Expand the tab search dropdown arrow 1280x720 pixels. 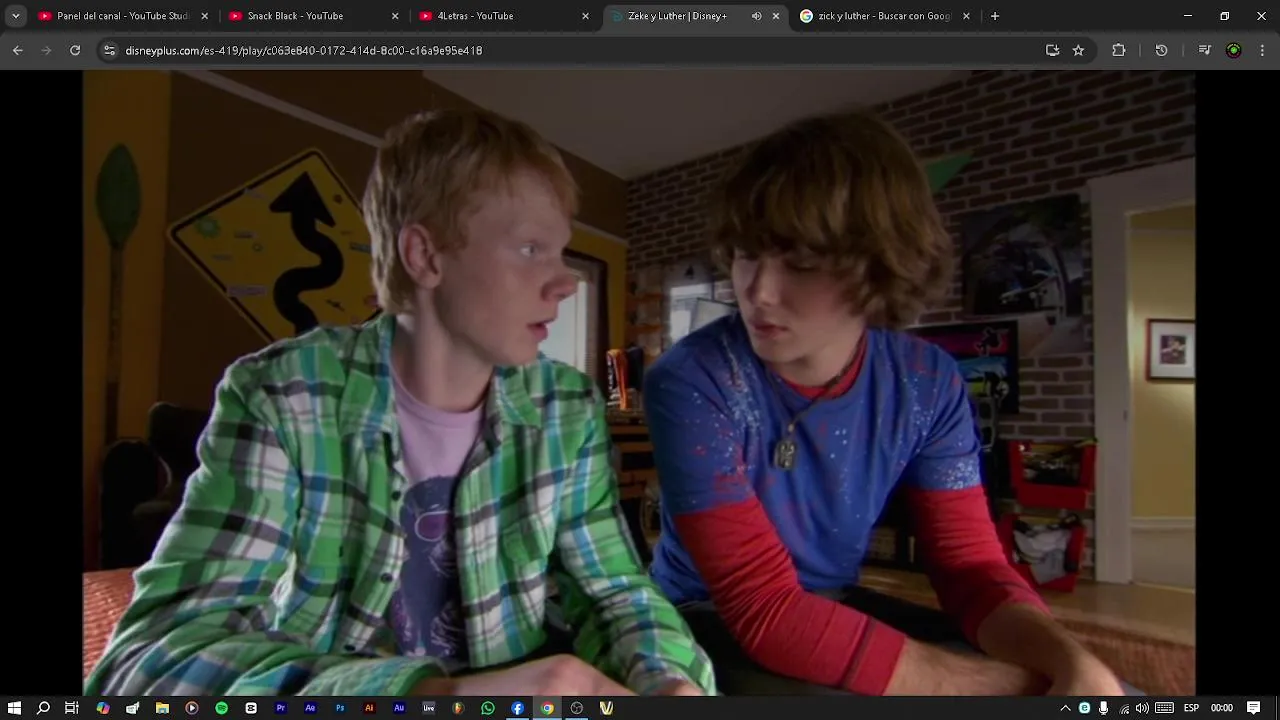[x=15, y=16]
